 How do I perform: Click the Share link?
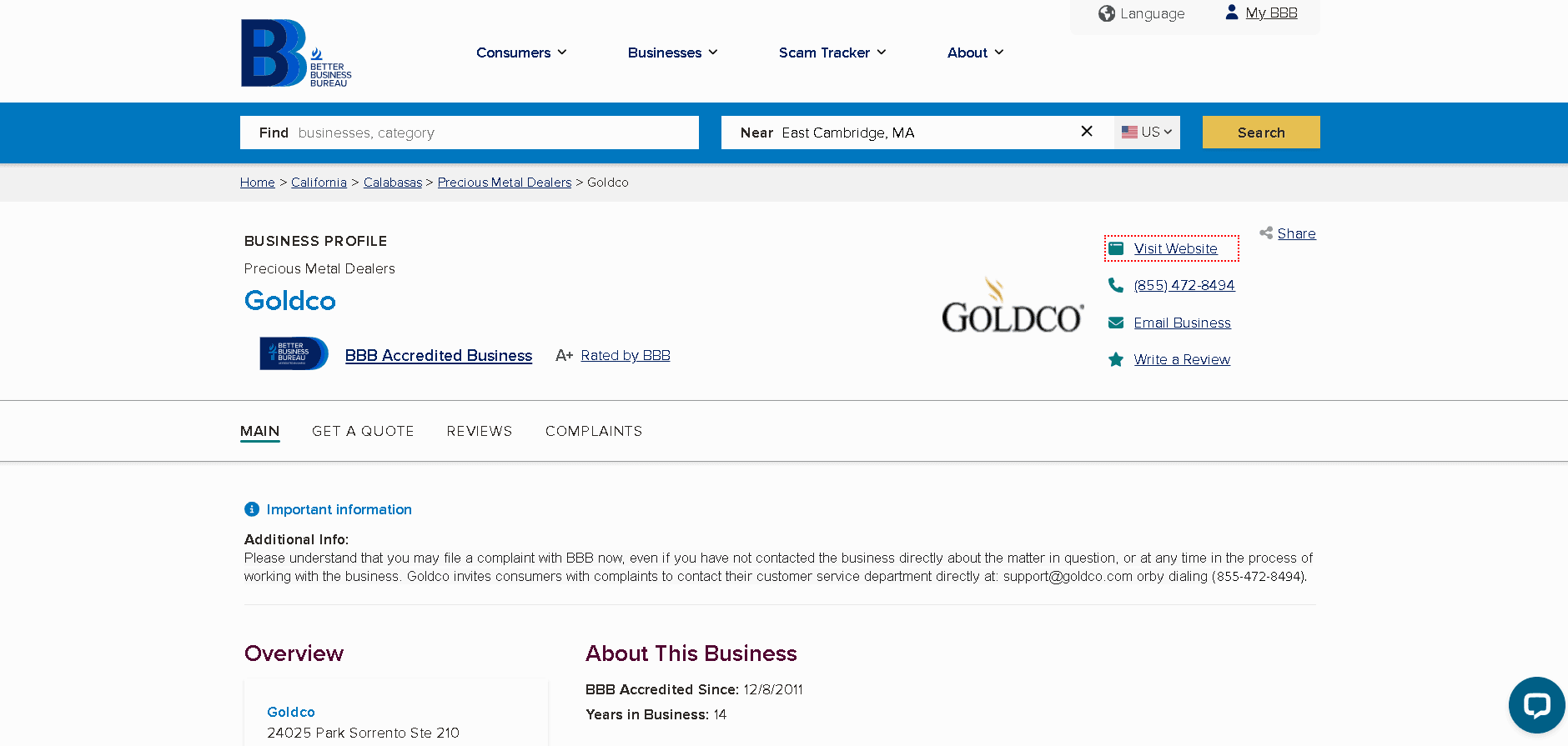[x=1296, y=233]
